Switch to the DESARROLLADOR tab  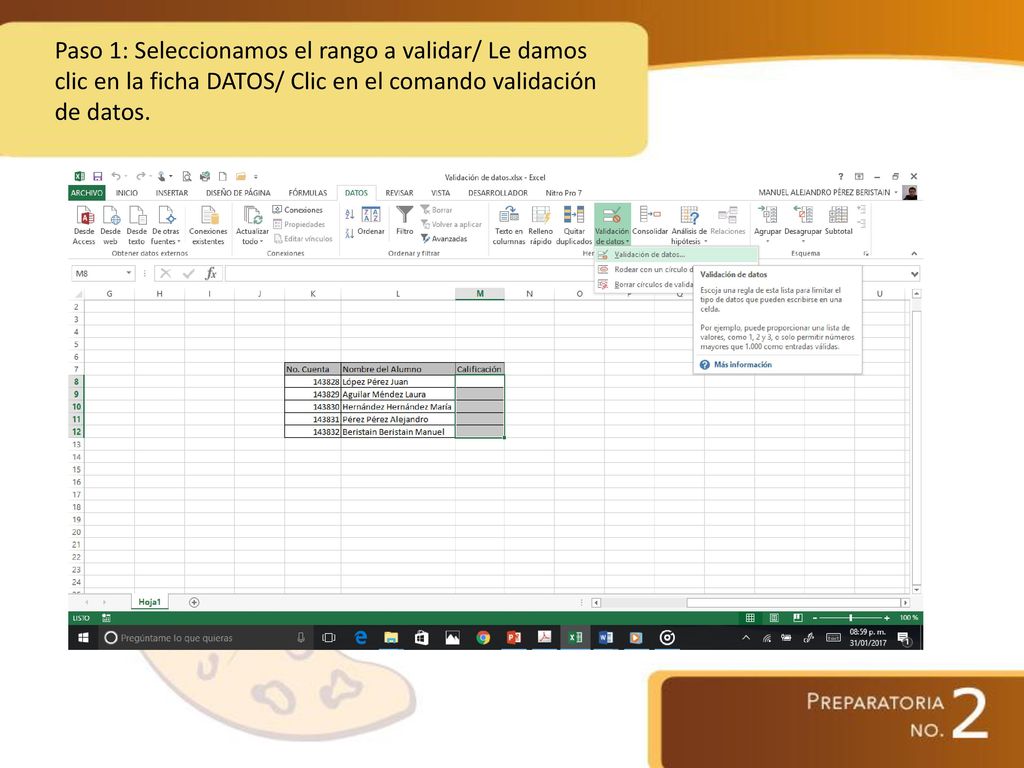coord(498,193)
